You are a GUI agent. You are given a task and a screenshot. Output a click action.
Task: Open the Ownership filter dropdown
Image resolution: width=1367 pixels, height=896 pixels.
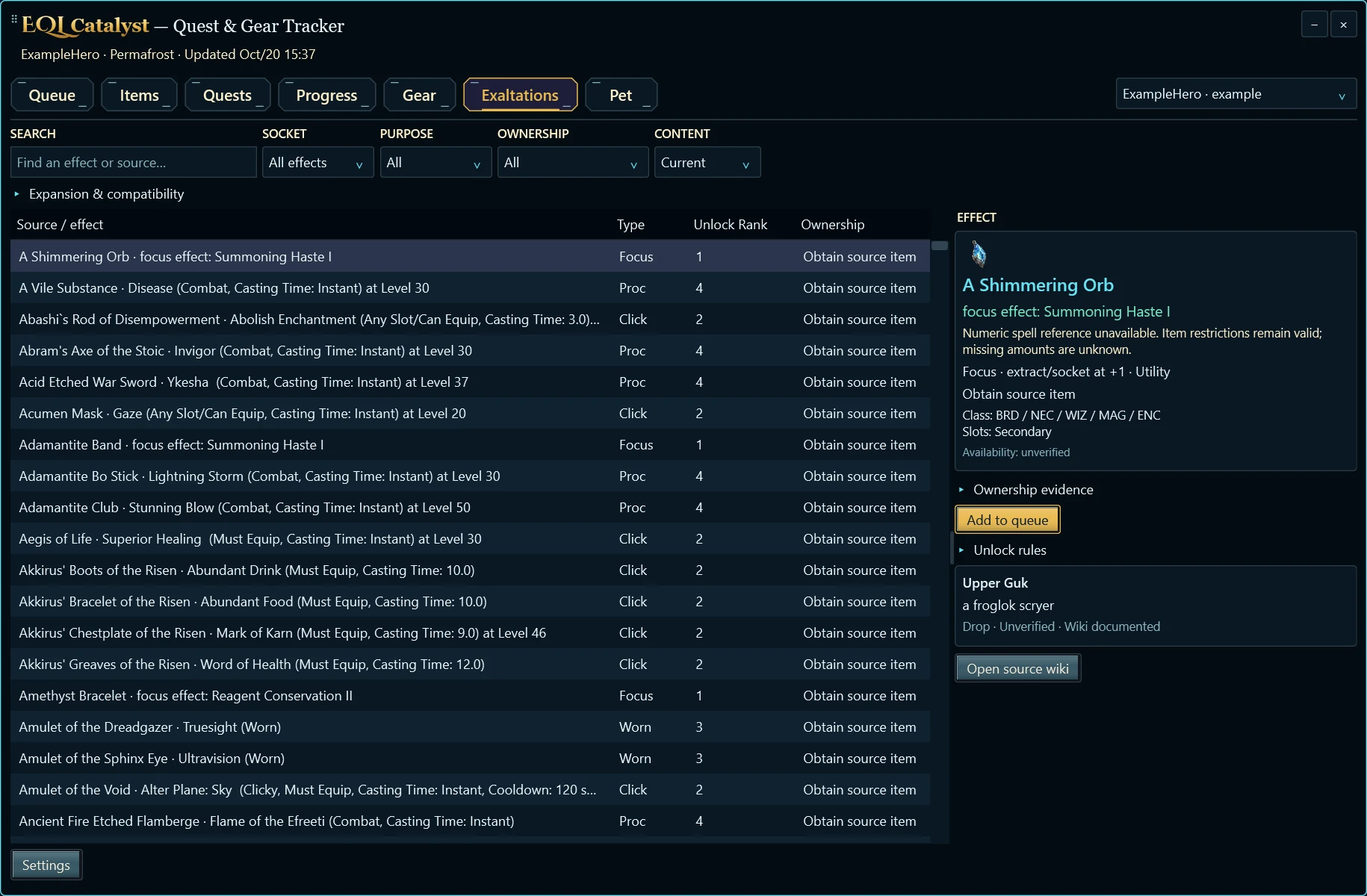pos(573,162)
